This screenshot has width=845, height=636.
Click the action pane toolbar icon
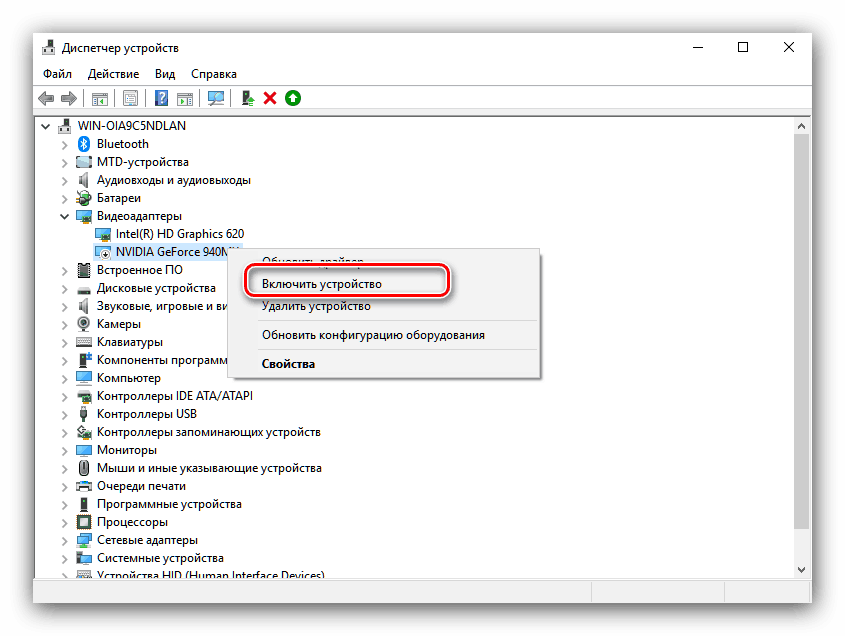(x=185, y=98)
